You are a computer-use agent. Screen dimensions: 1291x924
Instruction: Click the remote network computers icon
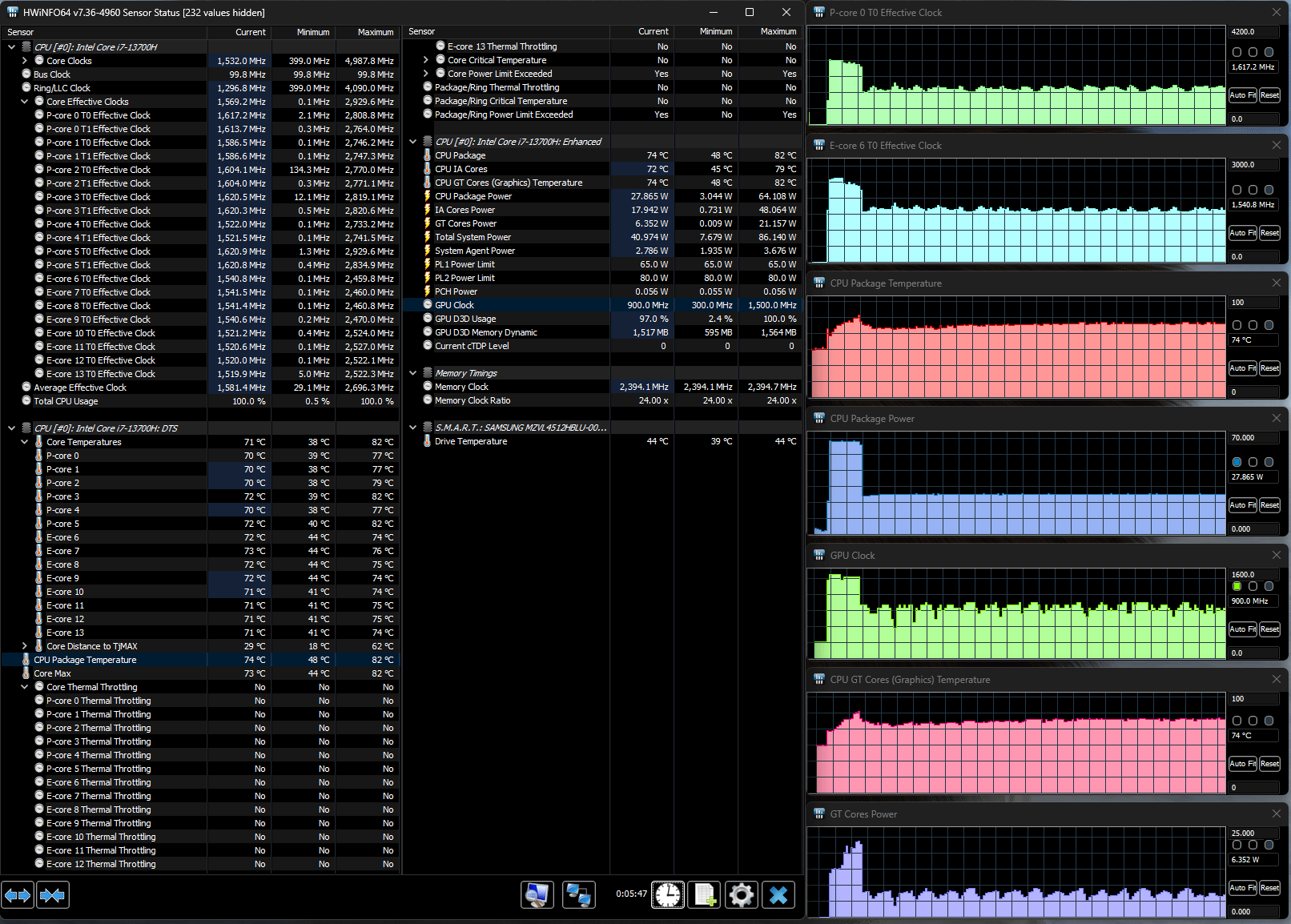coord(578,894)
